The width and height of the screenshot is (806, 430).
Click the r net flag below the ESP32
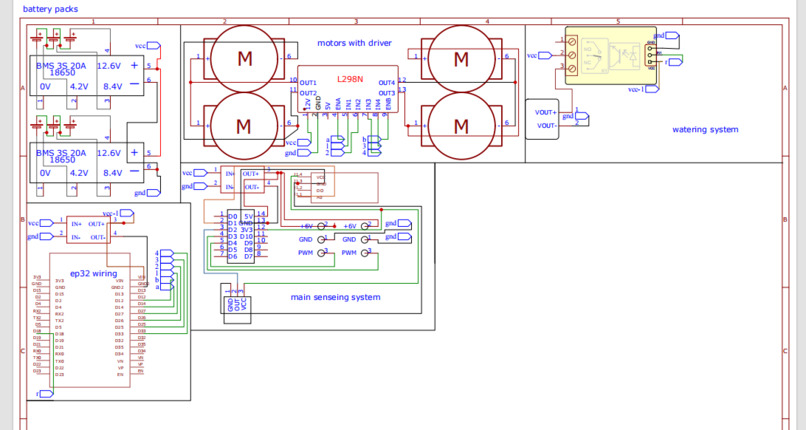pyautogui.click(x=45, y=394)
